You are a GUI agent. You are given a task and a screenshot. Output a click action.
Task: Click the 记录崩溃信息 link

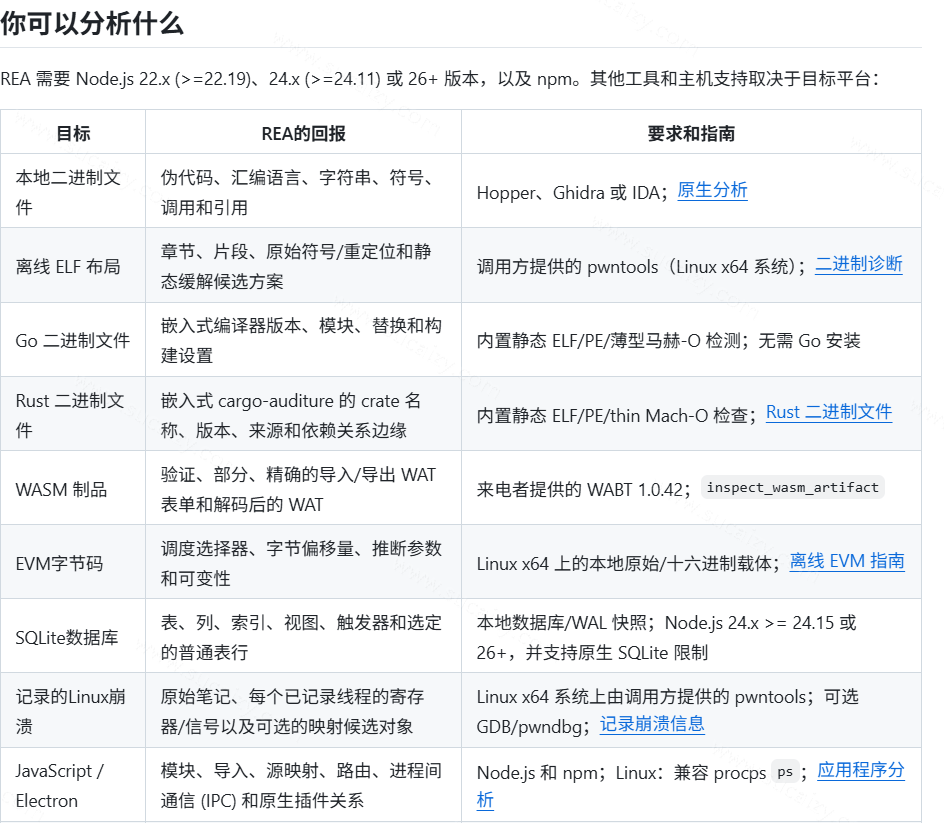[x=652, y=724]
